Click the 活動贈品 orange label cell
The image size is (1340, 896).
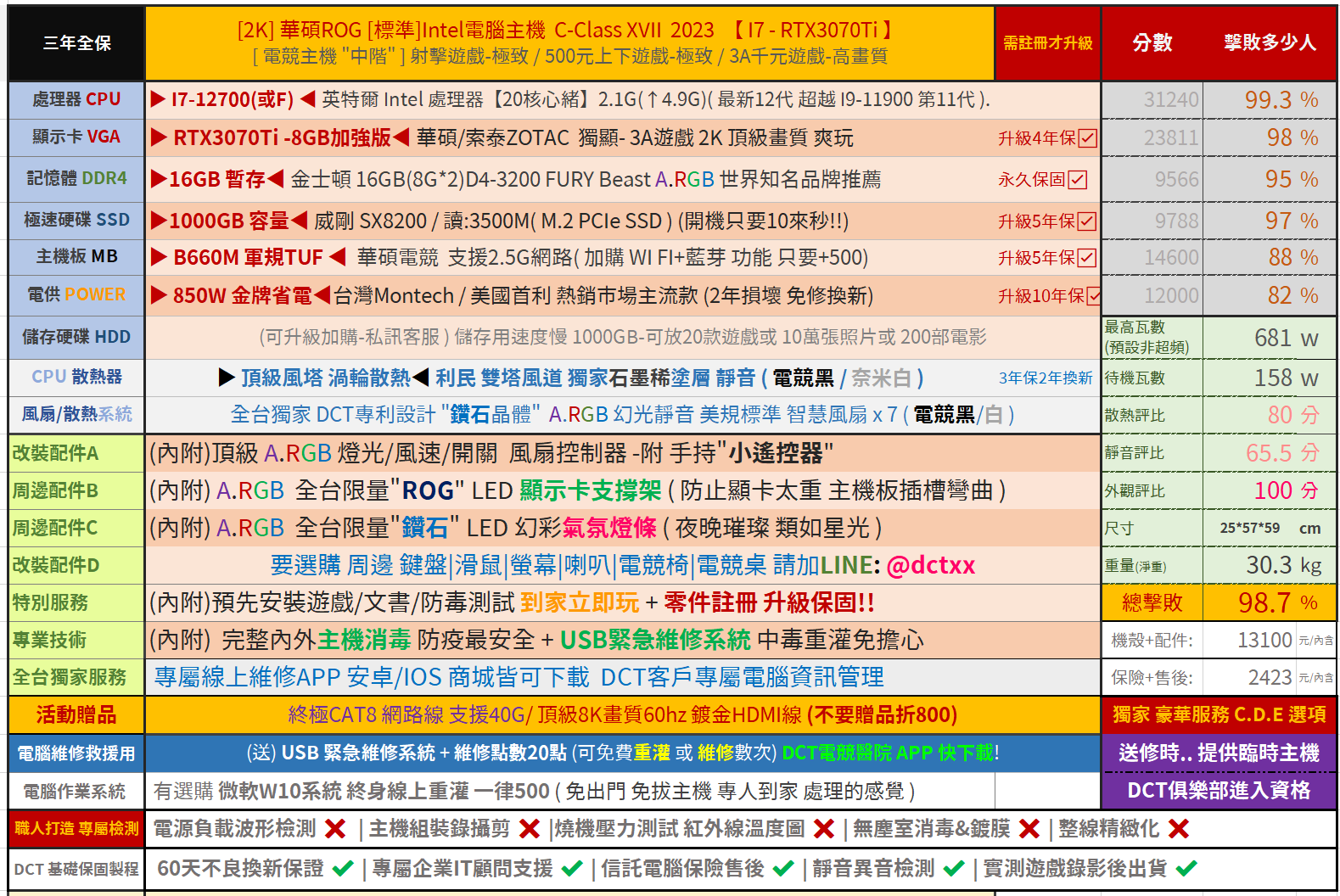tap(76, 714)
